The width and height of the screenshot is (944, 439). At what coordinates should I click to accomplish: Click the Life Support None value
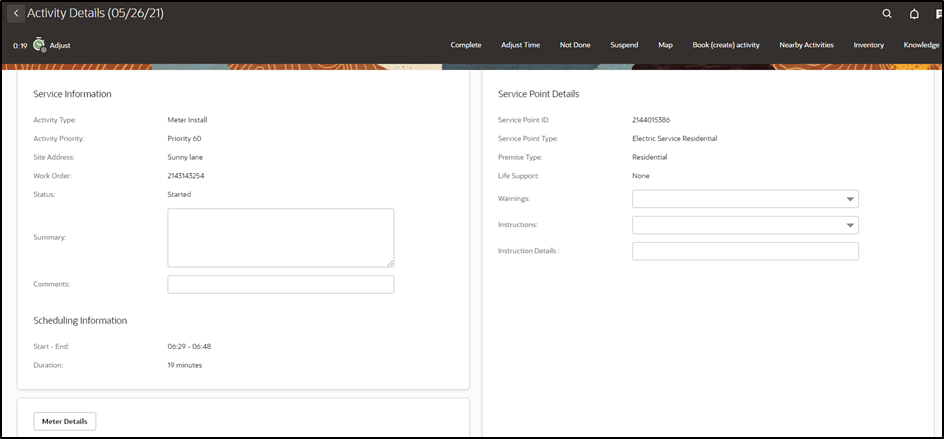tap(641, 176)
